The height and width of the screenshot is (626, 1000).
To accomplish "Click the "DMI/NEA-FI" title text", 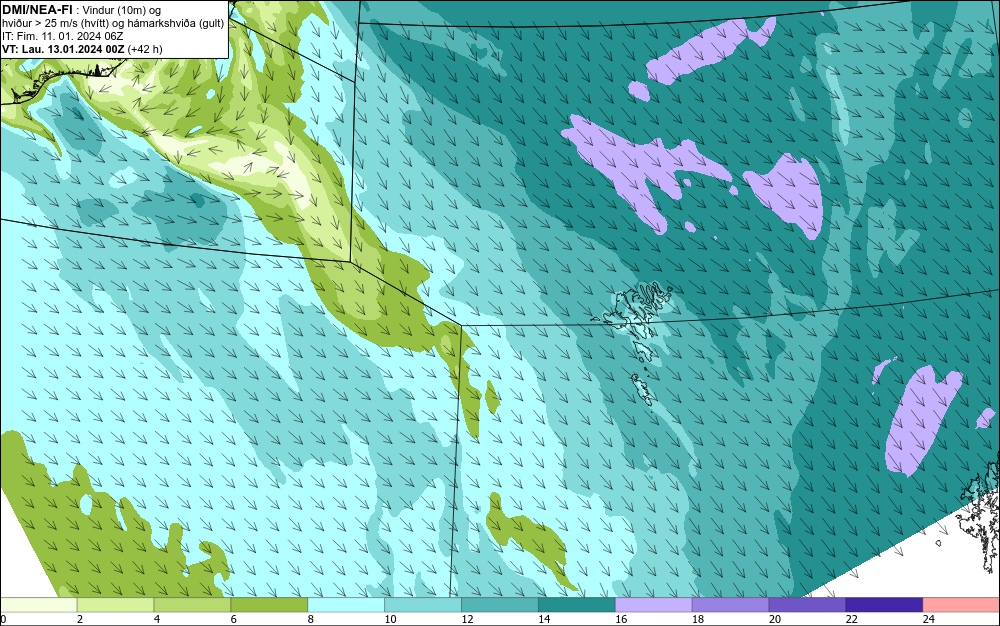I will click(x=37, y=10).
